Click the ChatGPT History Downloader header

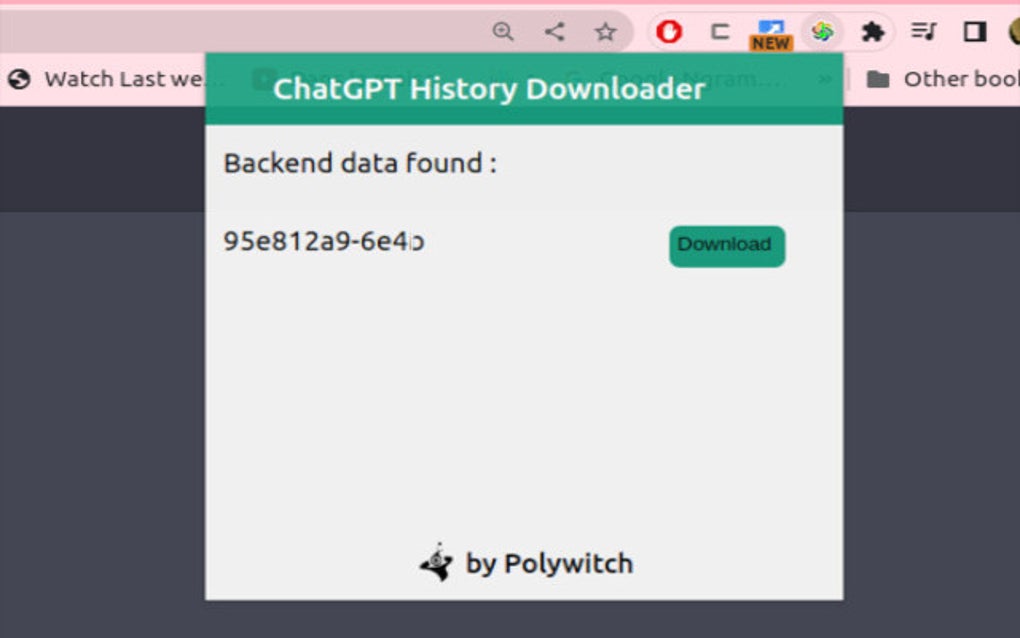[x=489, y=89]
